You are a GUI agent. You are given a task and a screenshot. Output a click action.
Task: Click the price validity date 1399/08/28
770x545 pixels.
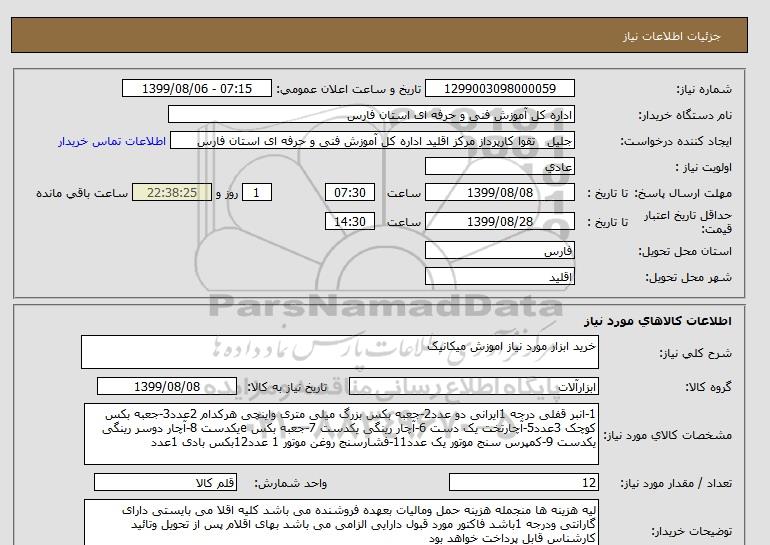point(499,222)
